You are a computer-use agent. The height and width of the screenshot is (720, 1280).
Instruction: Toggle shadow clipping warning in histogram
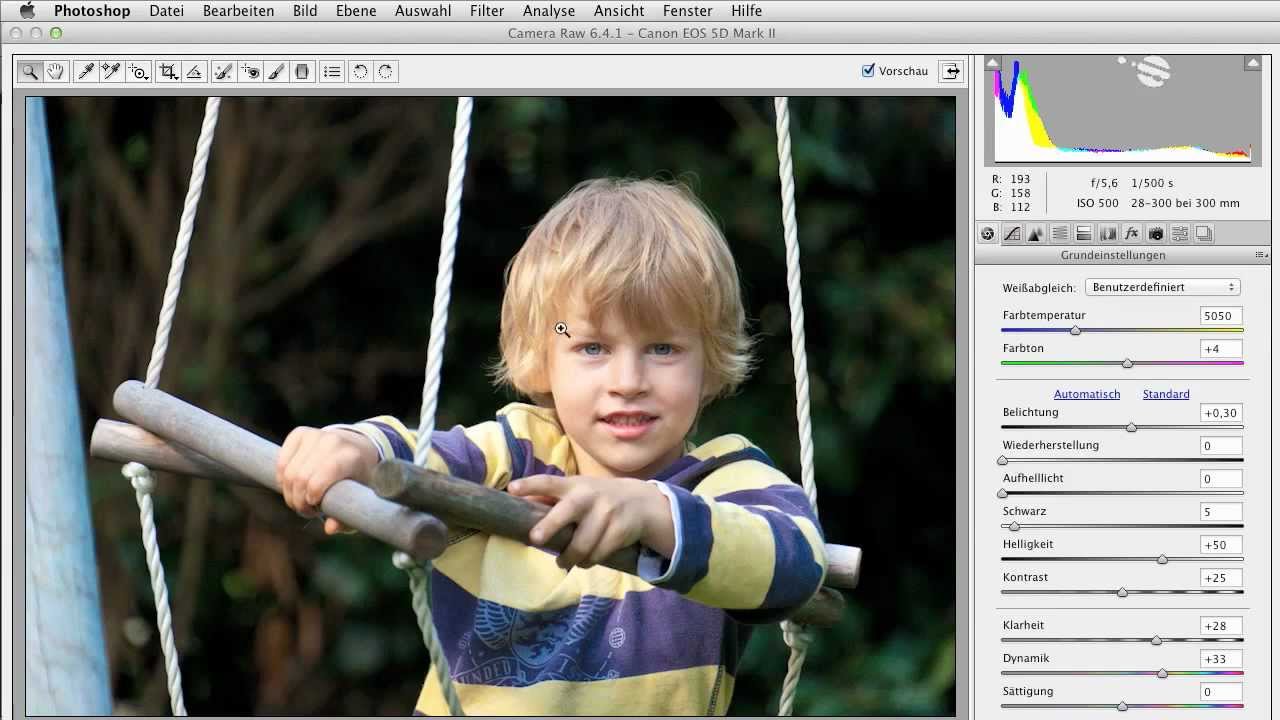pos(992,63)
